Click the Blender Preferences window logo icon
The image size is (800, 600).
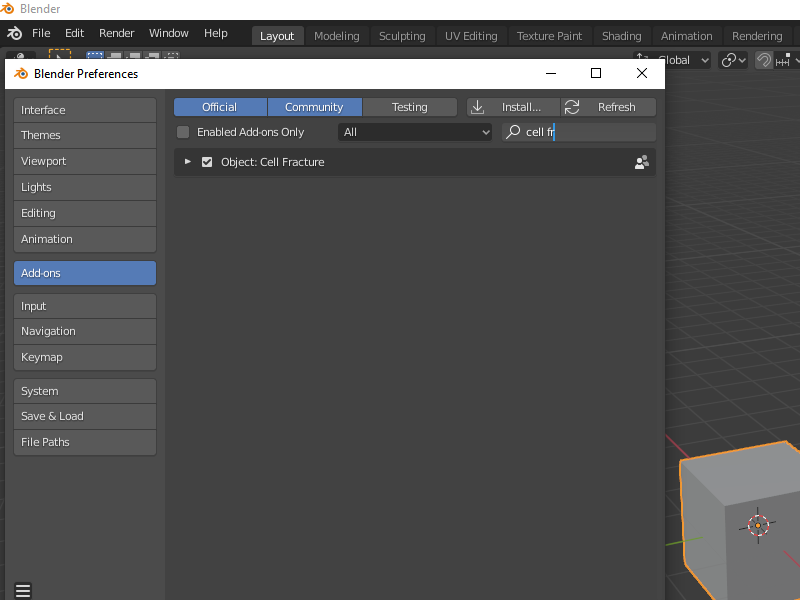click(x=21, y=73)
